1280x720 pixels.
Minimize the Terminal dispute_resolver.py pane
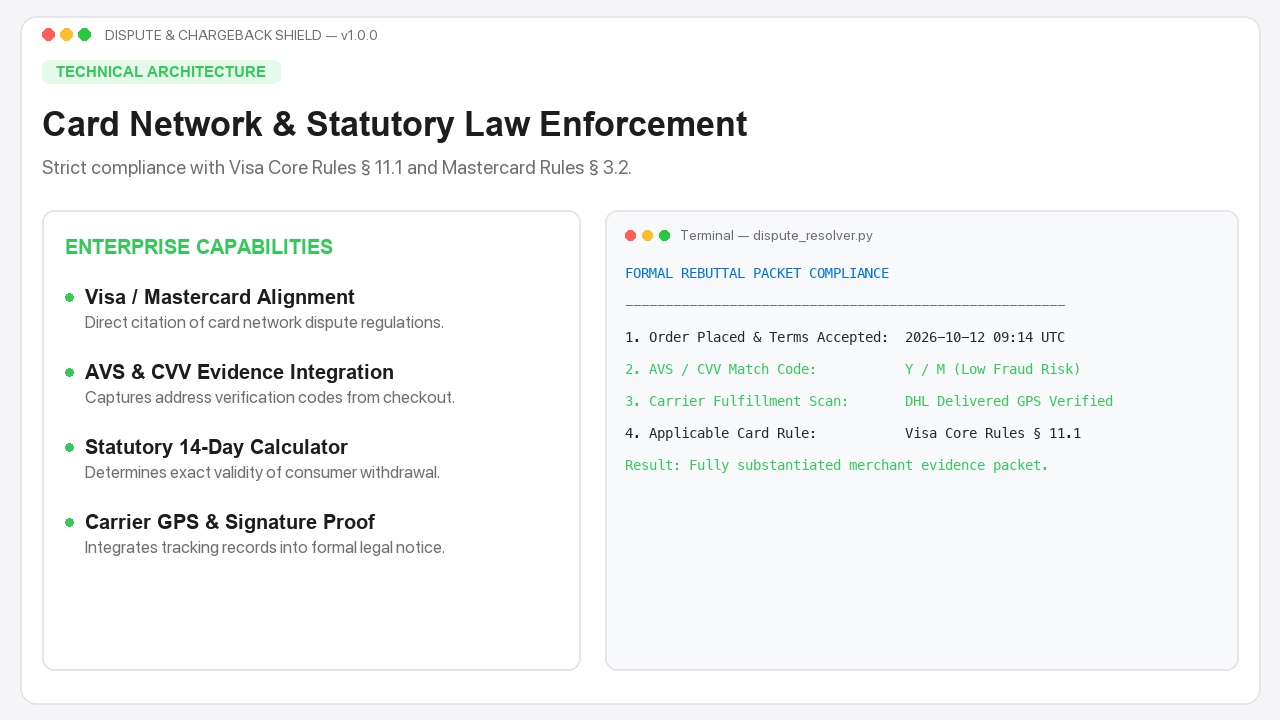click(647, 236)
